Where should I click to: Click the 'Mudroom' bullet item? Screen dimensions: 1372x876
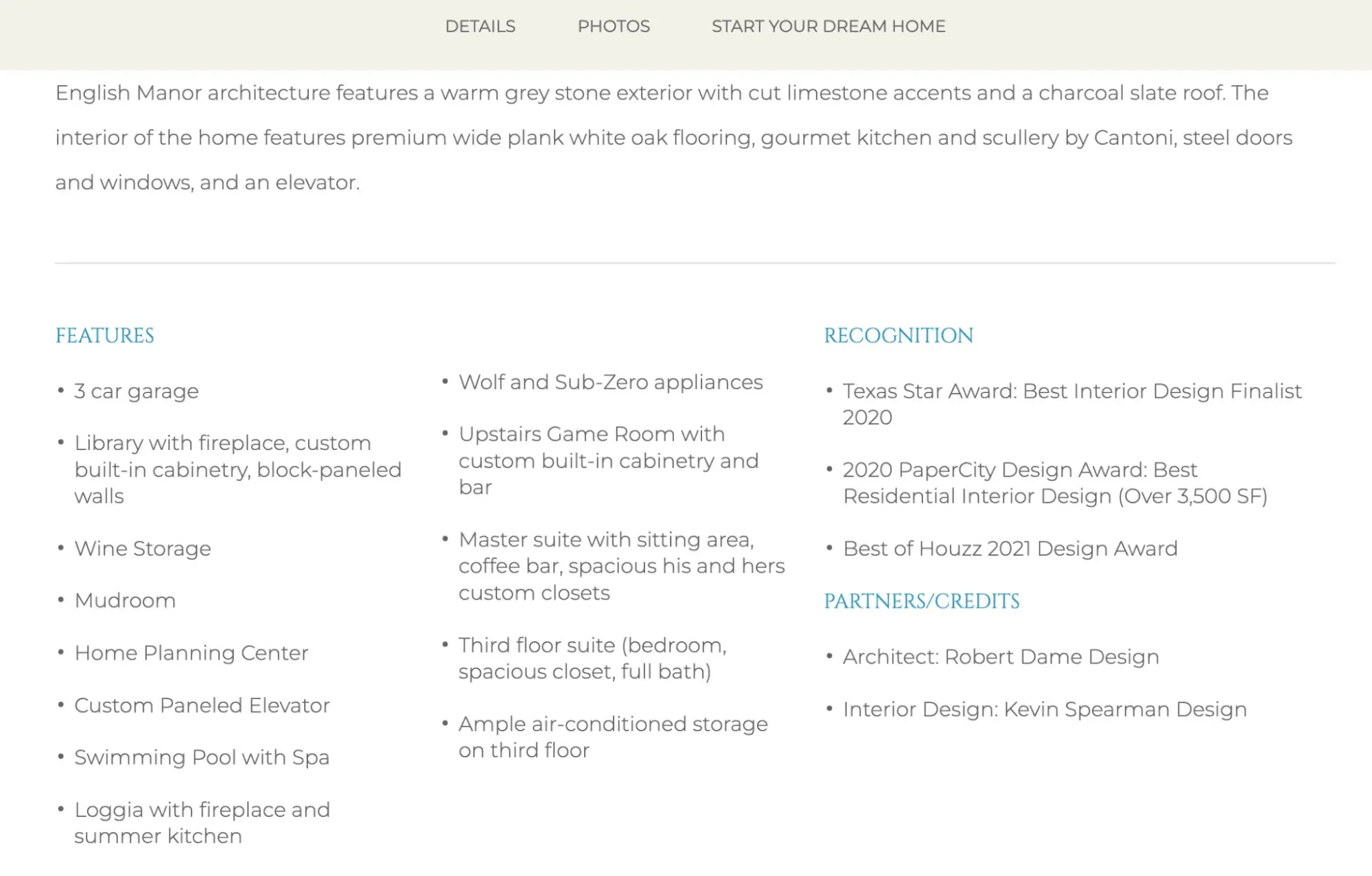[x=125, y=600]
